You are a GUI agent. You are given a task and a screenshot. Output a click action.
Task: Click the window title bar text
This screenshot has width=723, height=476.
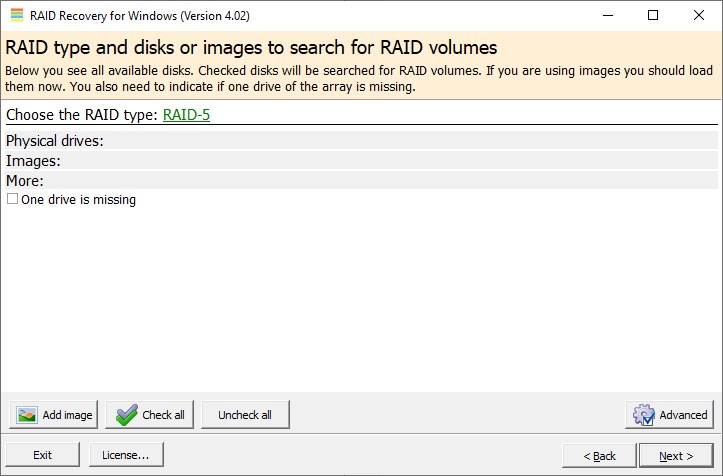pos(140,16)
